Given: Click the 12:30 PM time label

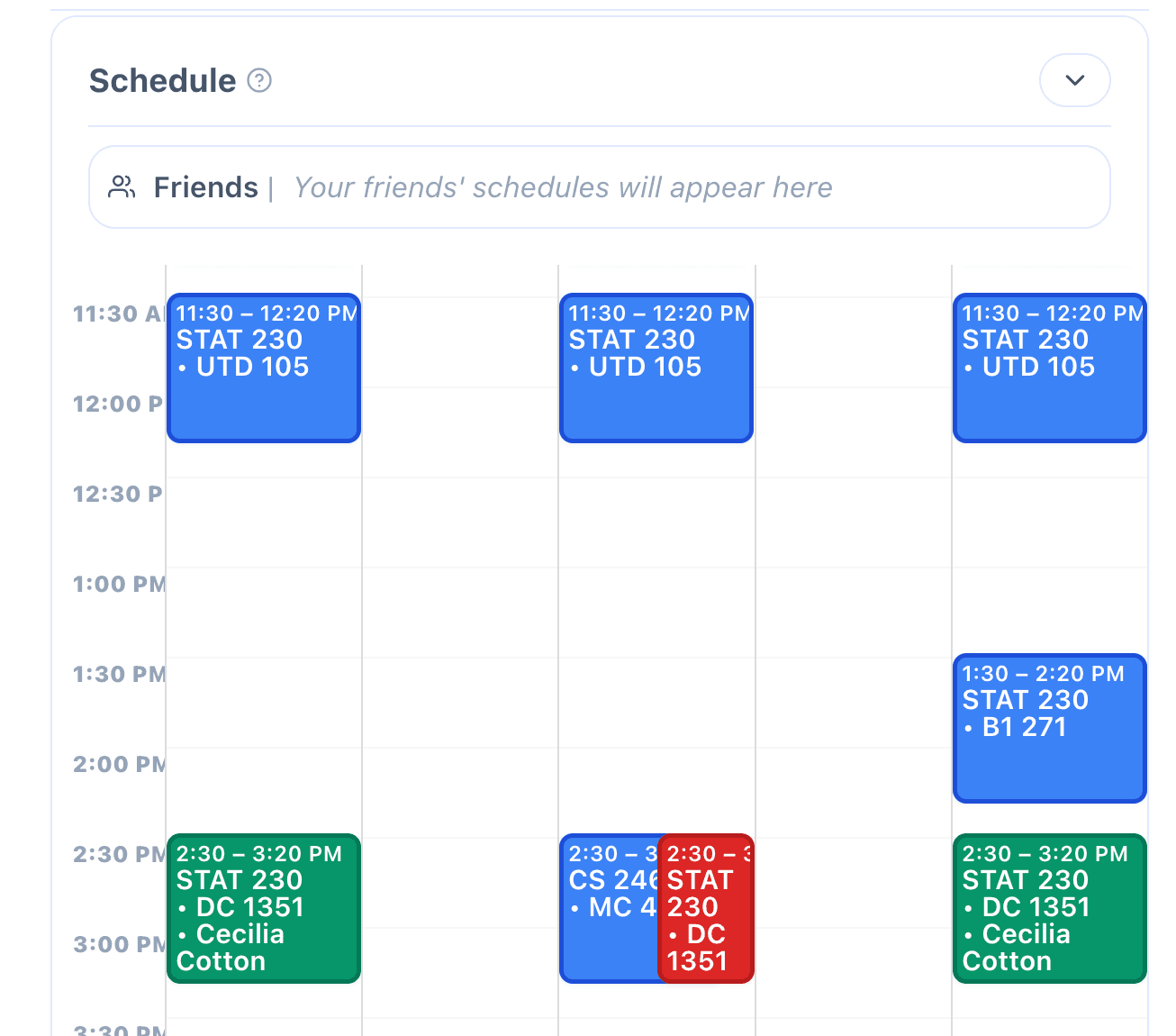Looking at the screenshot, I should tap(118, 495).
